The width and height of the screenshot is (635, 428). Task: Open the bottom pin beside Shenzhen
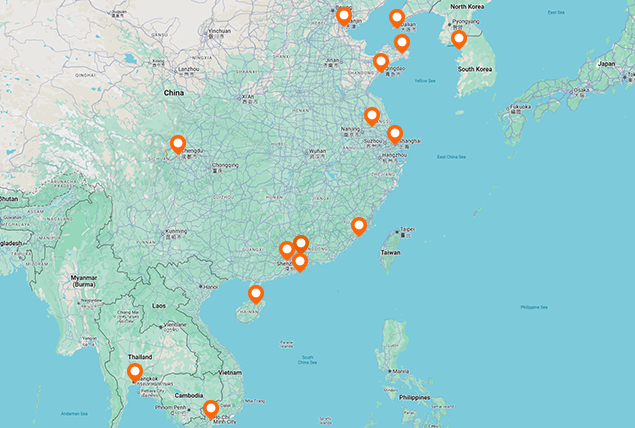coord(300,262)
